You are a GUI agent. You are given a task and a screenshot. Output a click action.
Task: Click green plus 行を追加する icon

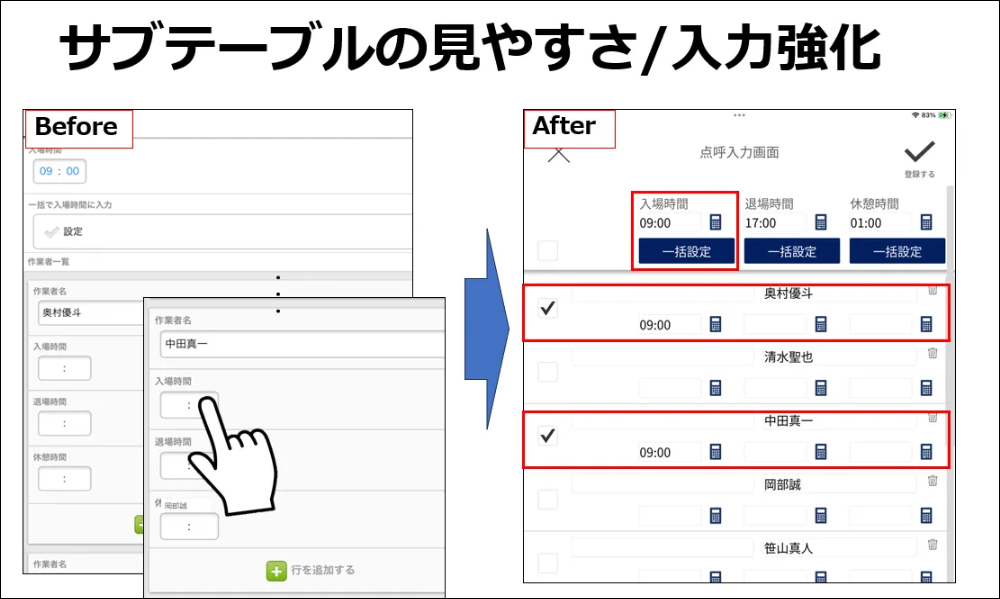click(x=276, y=571)
